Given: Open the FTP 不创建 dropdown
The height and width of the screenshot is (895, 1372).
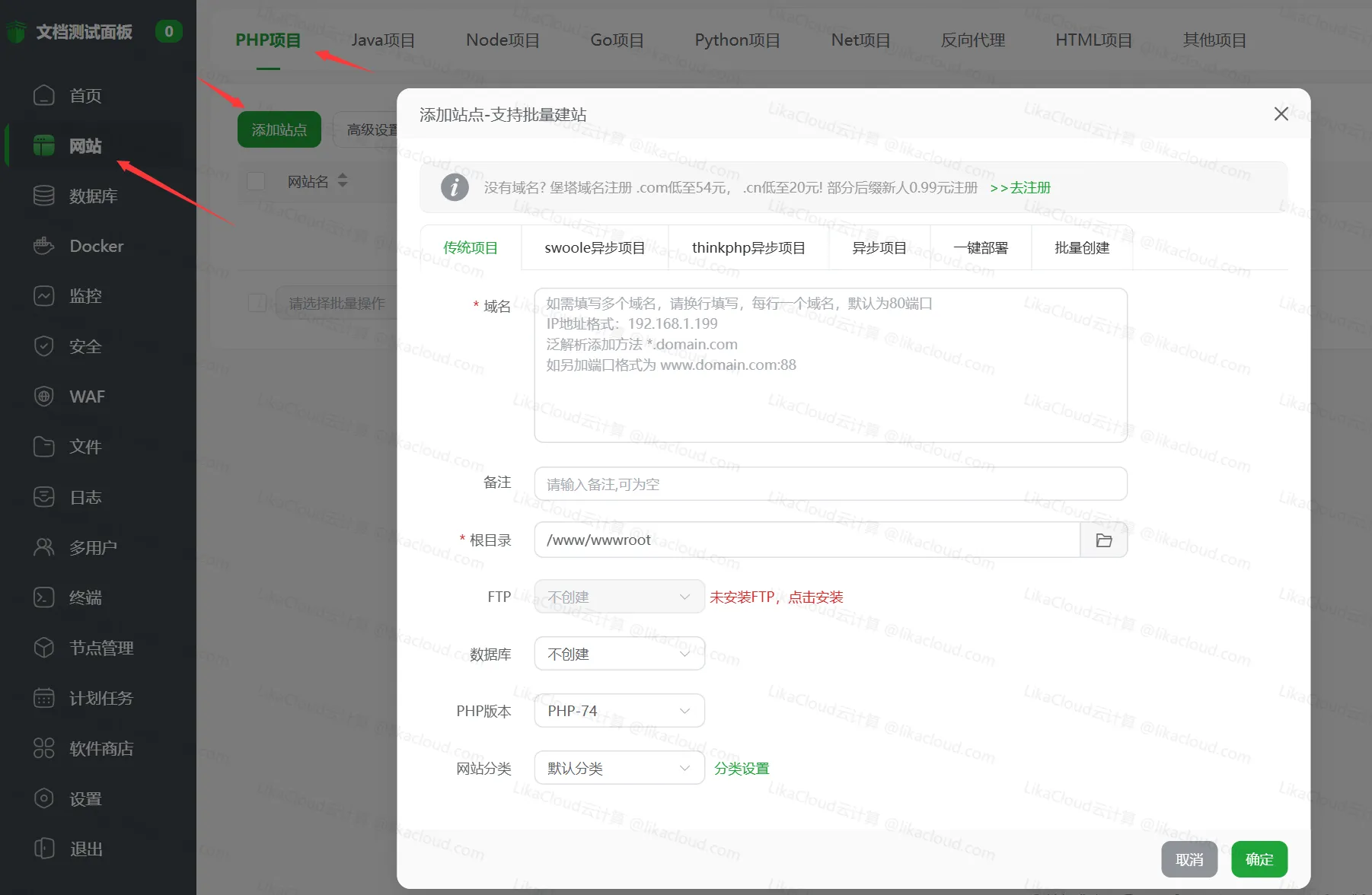Looking at the screenshot, I should (x=618, y=597).
